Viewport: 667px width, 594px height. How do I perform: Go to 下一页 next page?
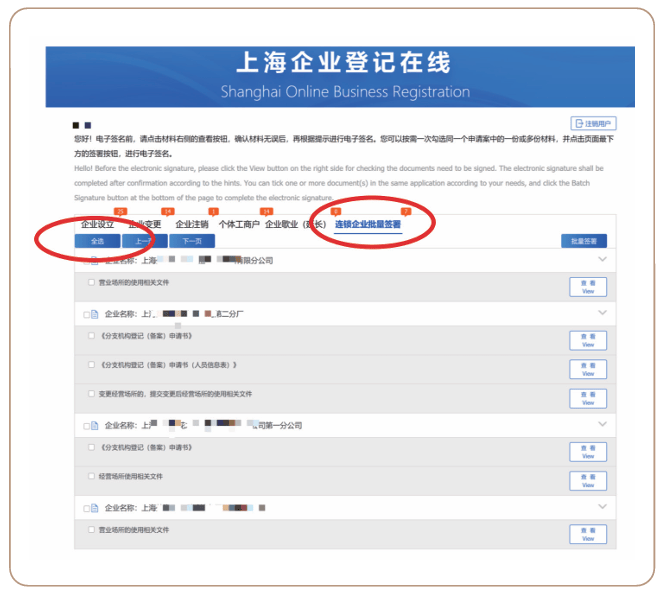click(x=192, y=241)
